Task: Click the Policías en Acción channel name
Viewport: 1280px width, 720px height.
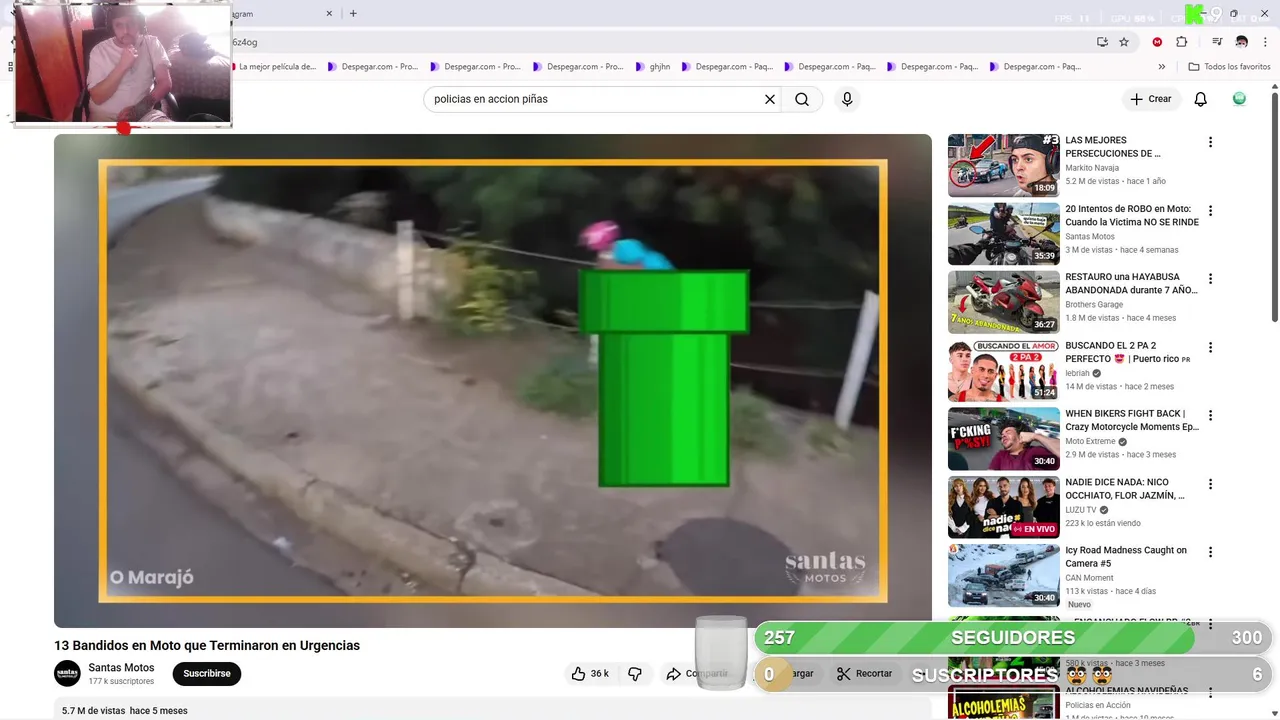Action: tap(1098, 705)
